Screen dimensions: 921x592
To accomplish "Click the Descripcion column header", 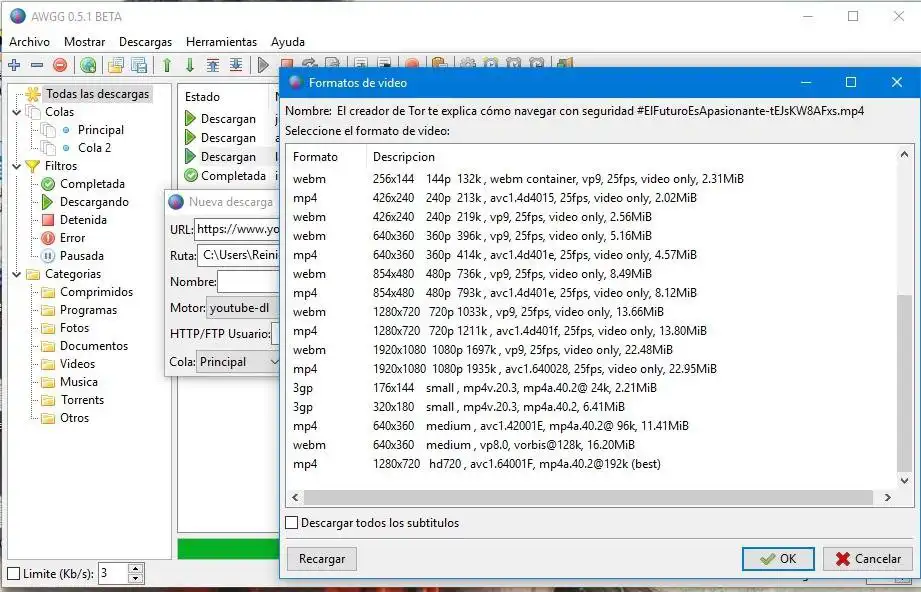I will 404,157.
